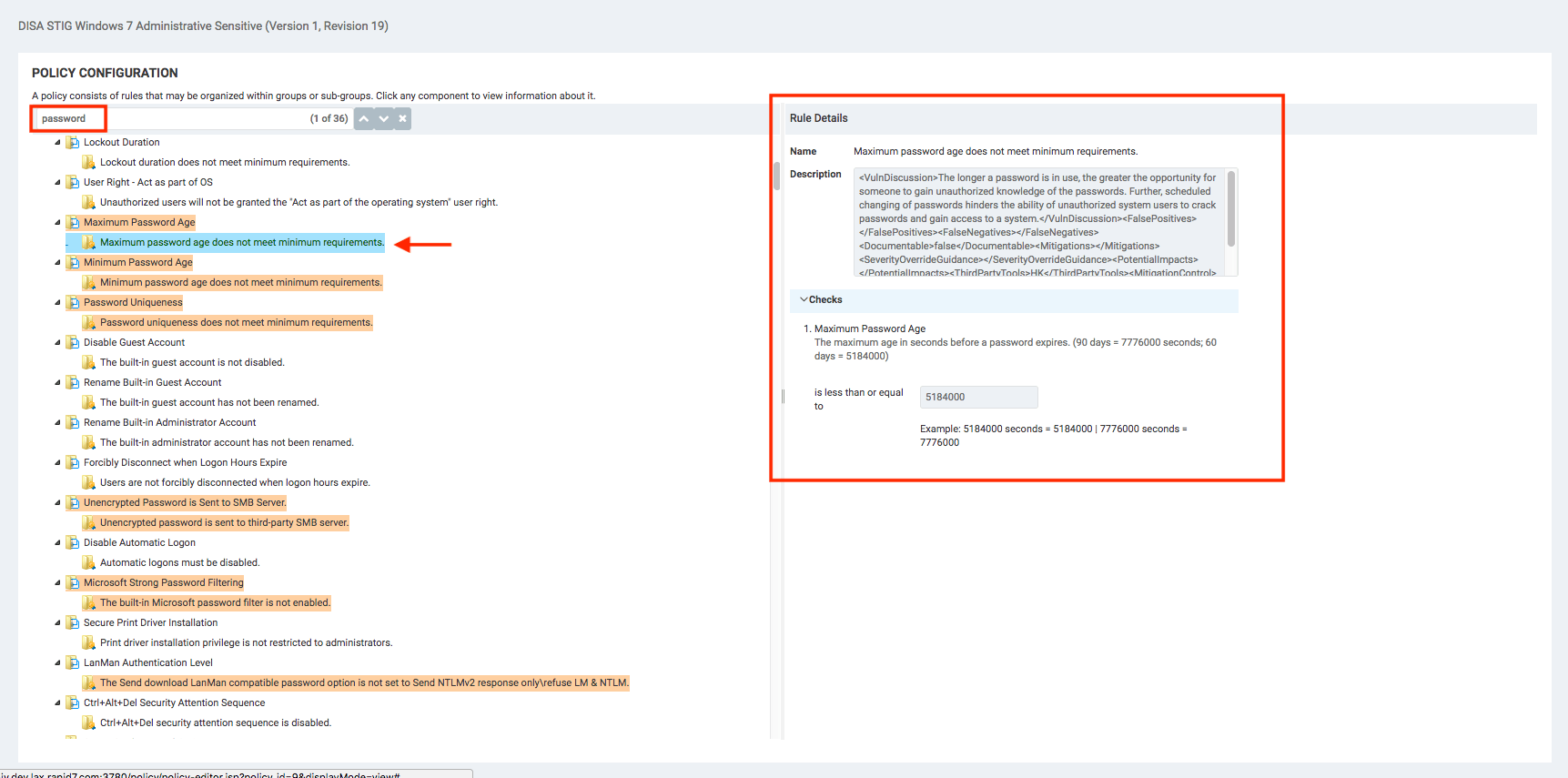Click the previous search result up arrow
The height and width of the screenshot is (778, 1568).
(x=364, y=118)
